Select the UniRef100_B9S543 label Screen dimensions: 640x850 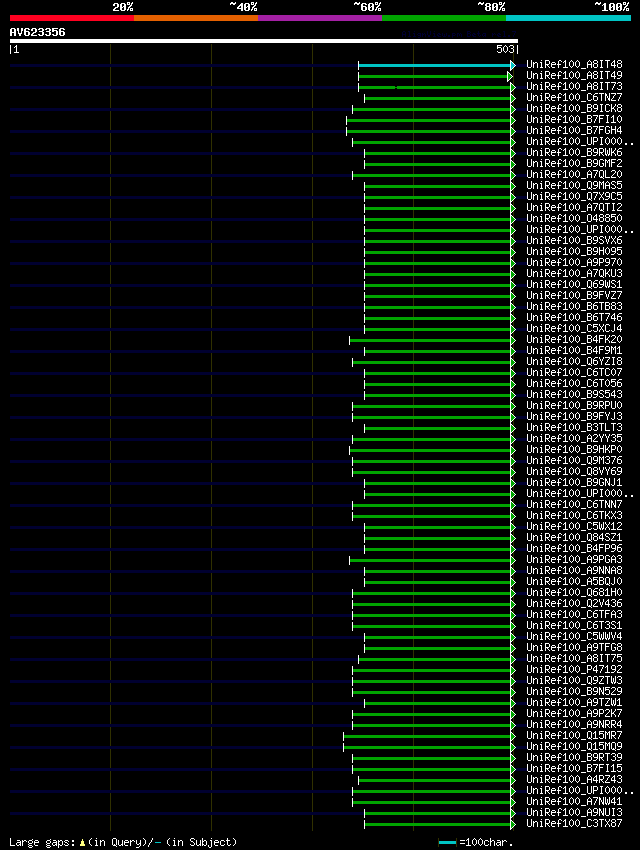click(574, 394)
